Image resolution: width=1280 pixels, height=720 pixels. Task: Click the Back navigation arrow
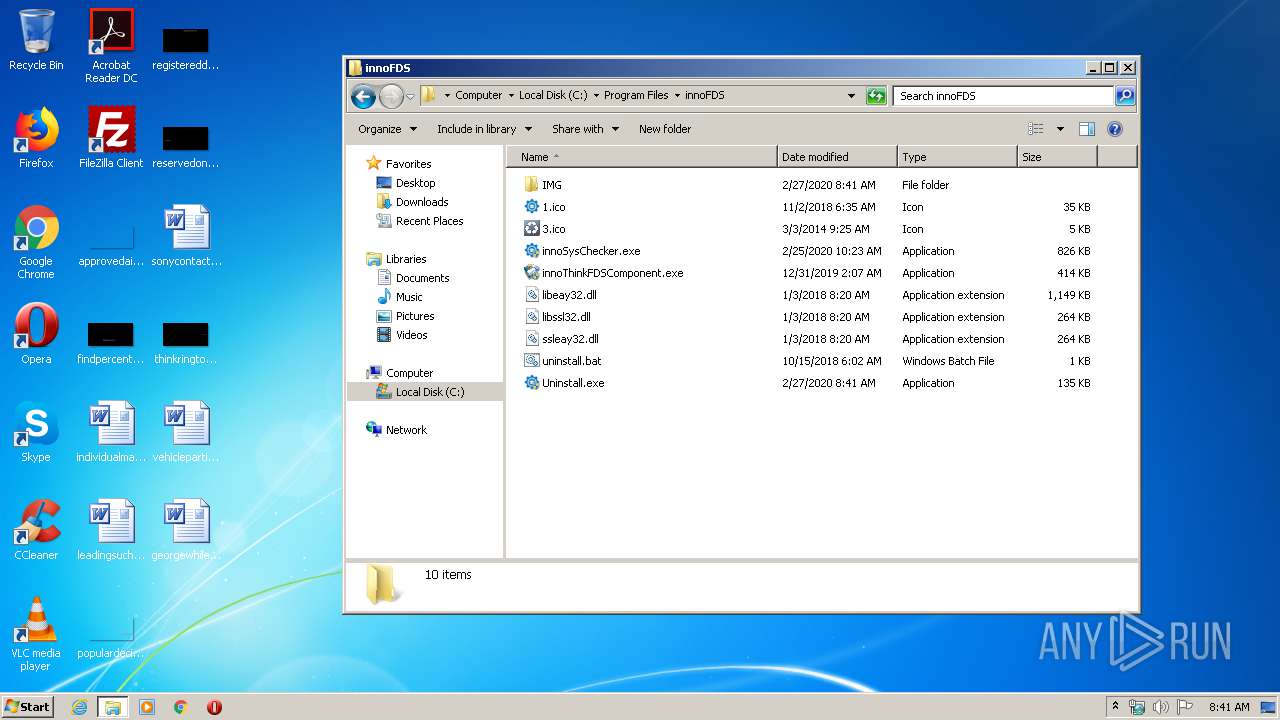pyautogui.click(x=363, y=96)
